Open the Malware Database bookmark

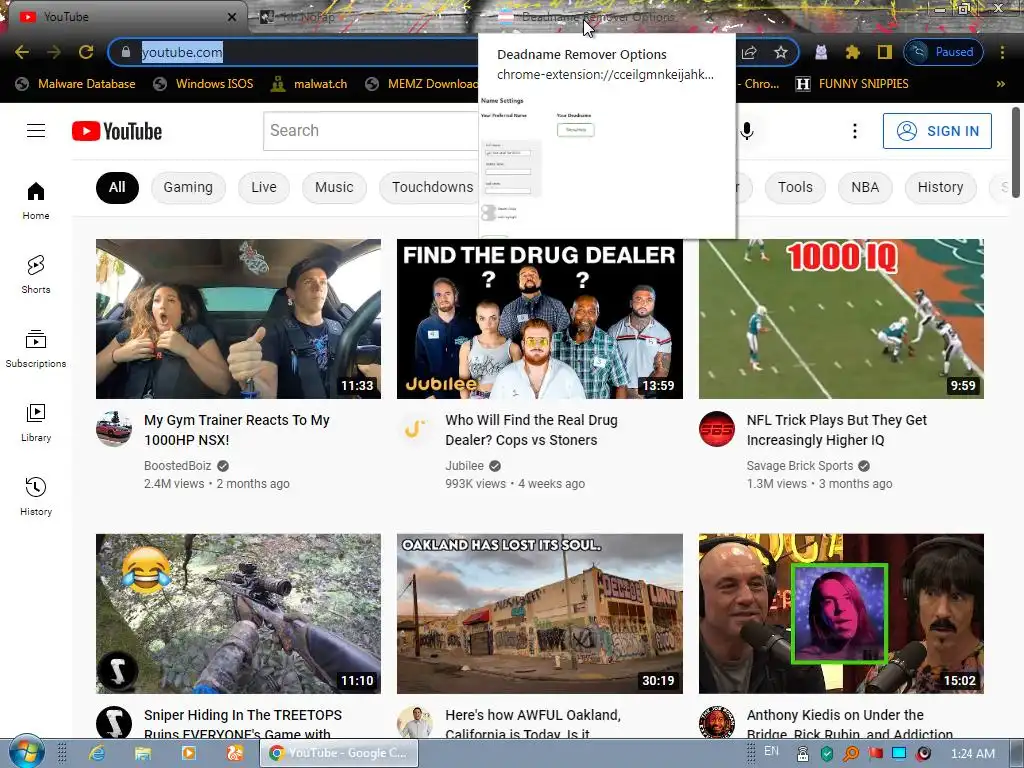point(76,84)
